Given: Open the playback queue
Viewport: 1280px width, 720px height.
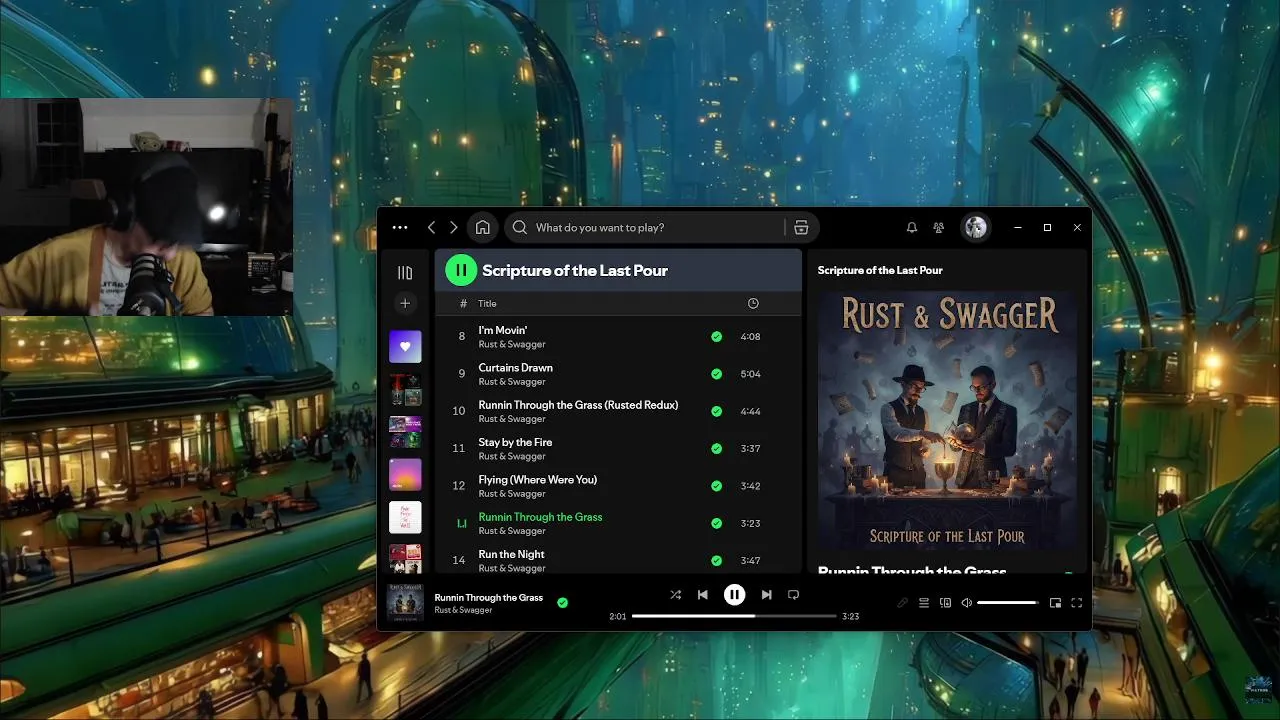Looking at the screenshot, I should coord(924,603).
